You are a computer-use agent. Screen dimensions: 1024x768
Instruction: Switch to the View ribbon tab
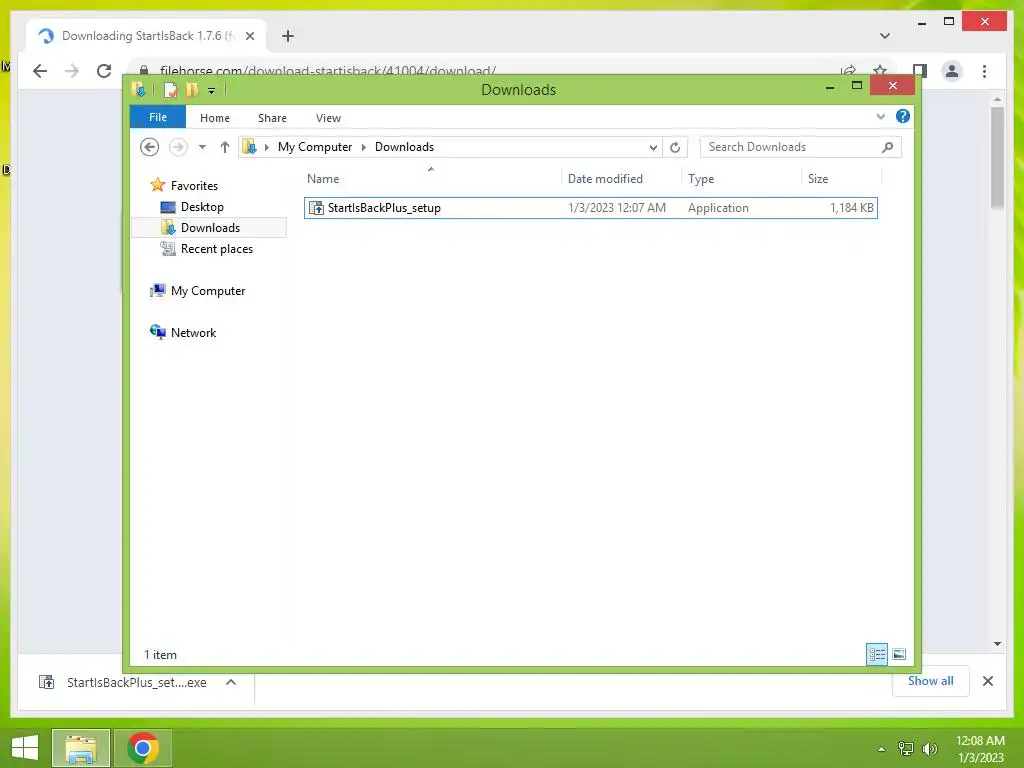point(328,118)
